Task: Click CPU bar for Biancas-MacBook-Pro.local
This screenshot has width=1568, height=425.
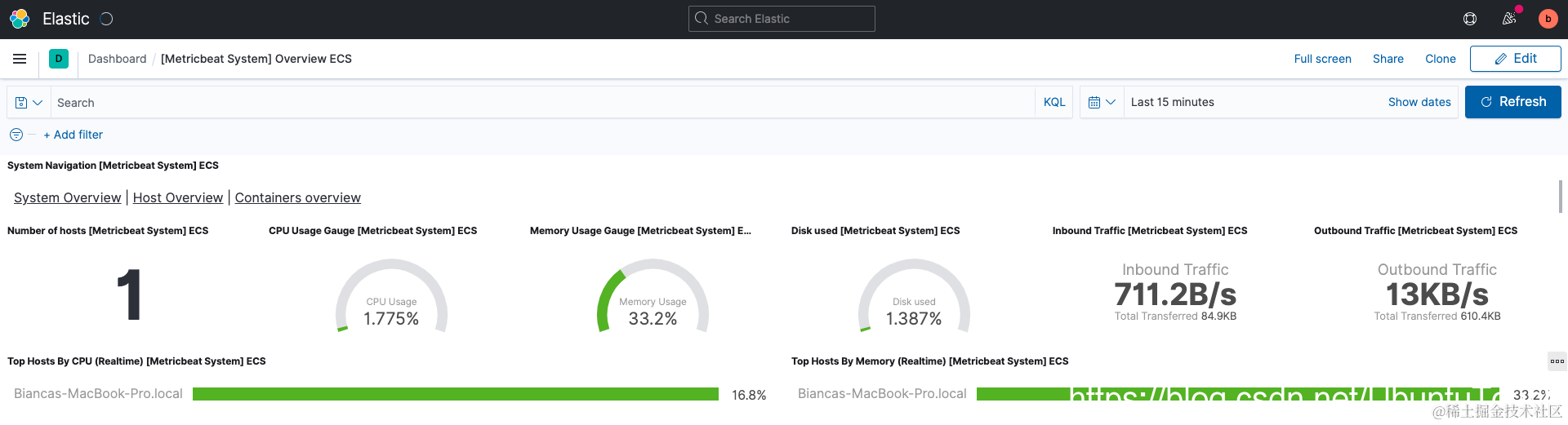Action: 456,394
